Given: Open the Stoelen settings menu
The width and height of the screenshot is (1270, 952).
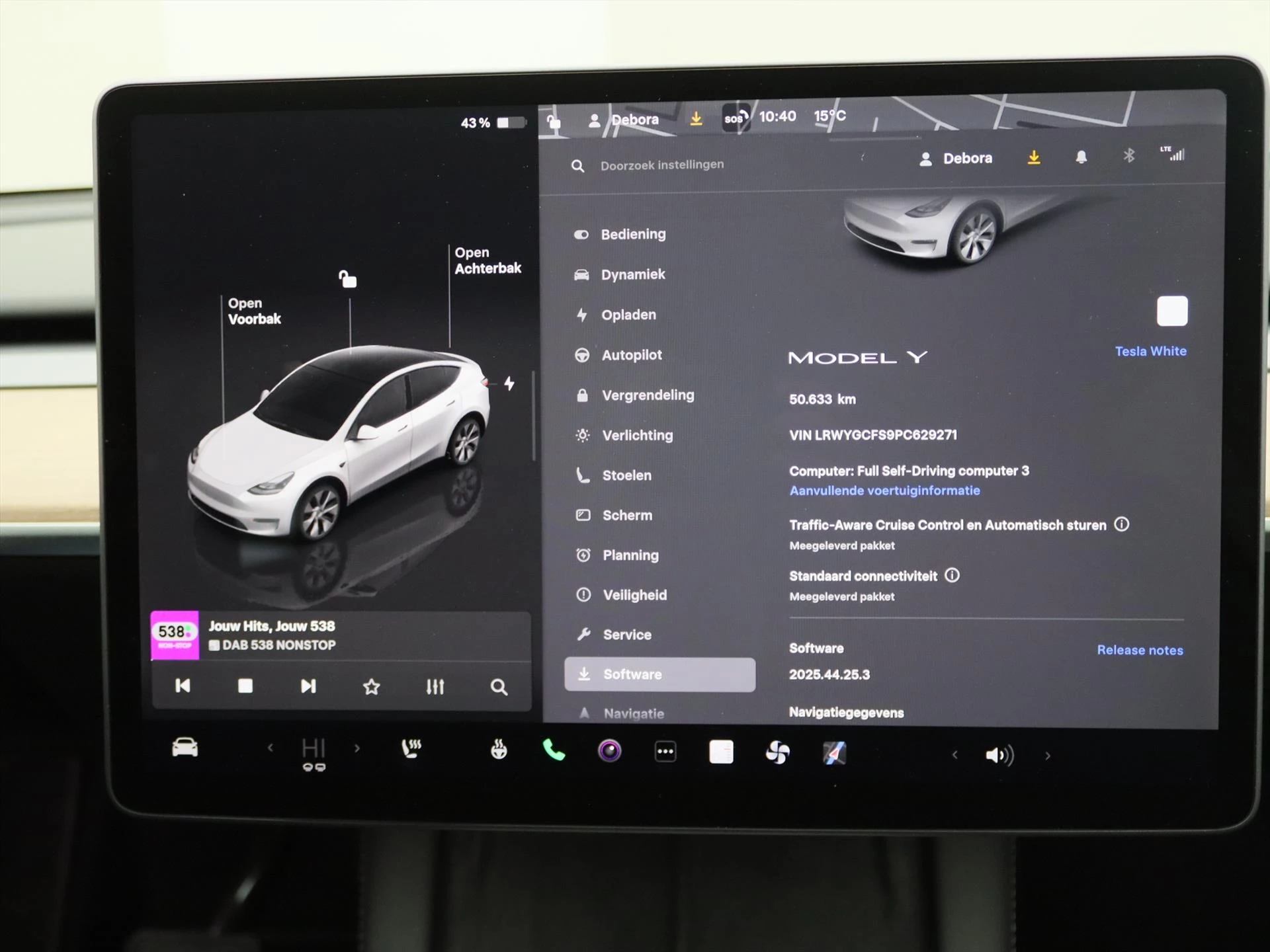Looking at the screenshot, I should pos(614,475).
